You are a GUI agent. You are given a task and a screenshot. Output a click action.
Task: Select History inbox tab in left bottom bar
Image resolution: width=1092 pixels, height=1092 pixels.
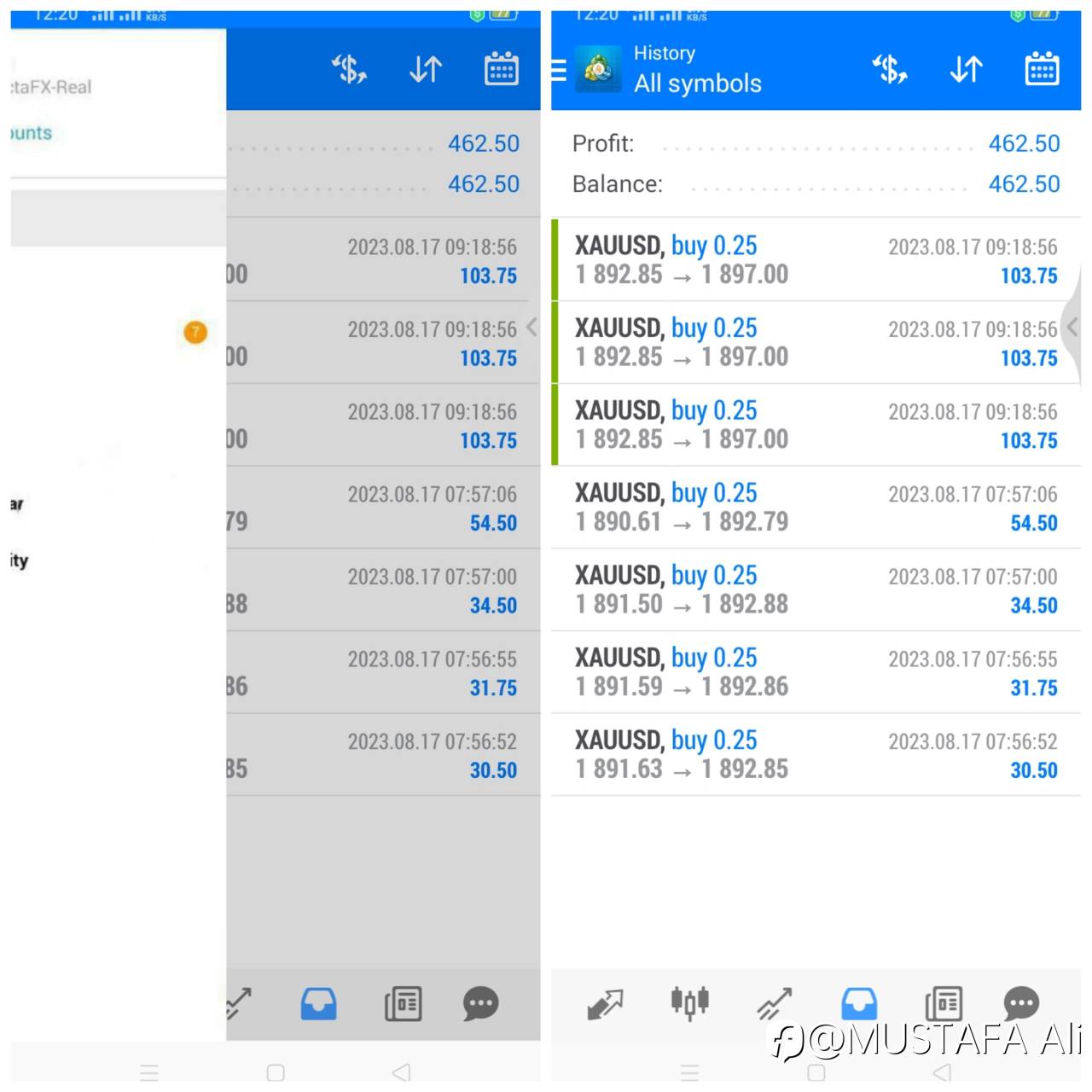[x=318, y=1004]
